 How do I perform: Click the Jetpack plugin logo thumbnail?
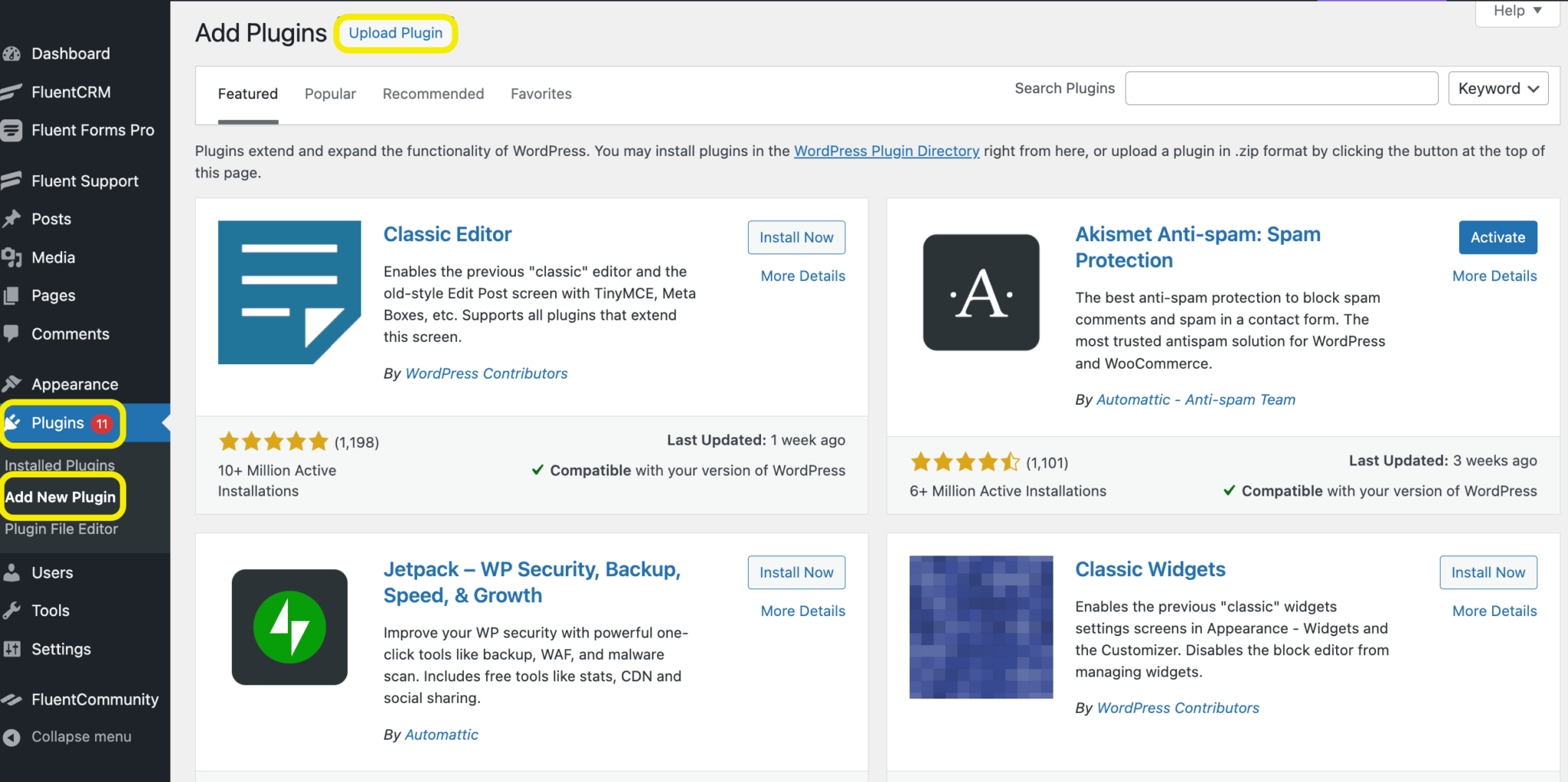(x=289, y=627)
